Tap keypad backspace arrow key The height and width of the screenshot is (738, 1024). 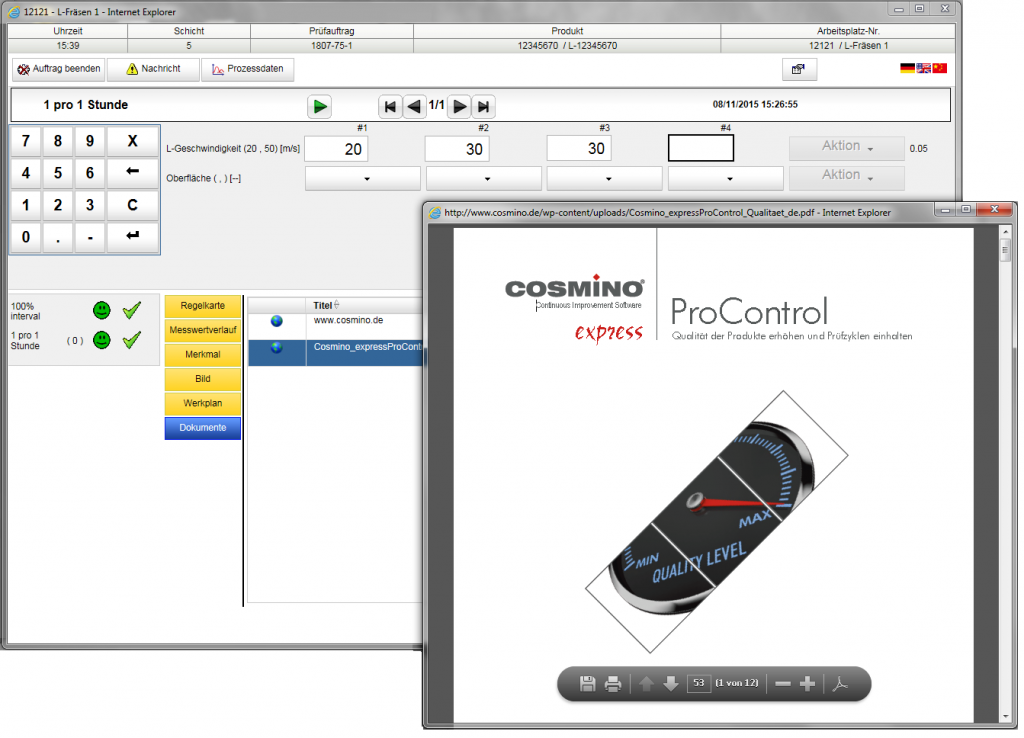coord(133,172)
